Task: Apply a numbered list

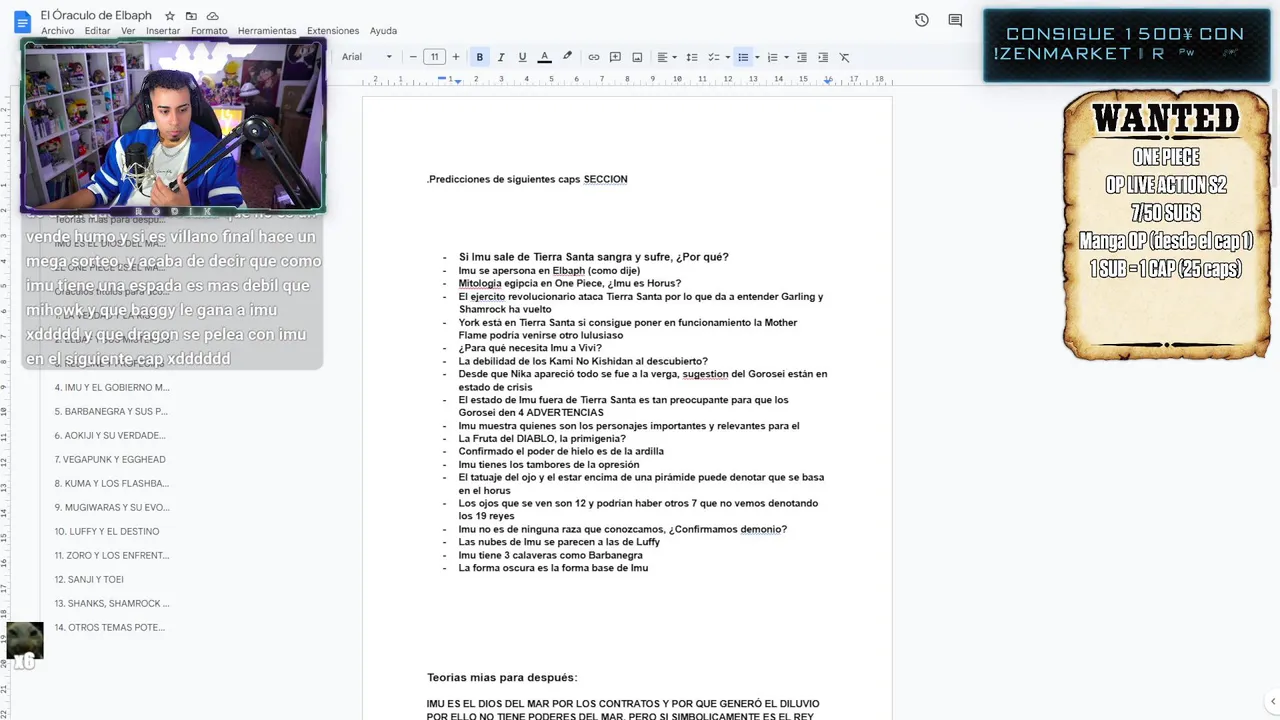Action: 772,57
